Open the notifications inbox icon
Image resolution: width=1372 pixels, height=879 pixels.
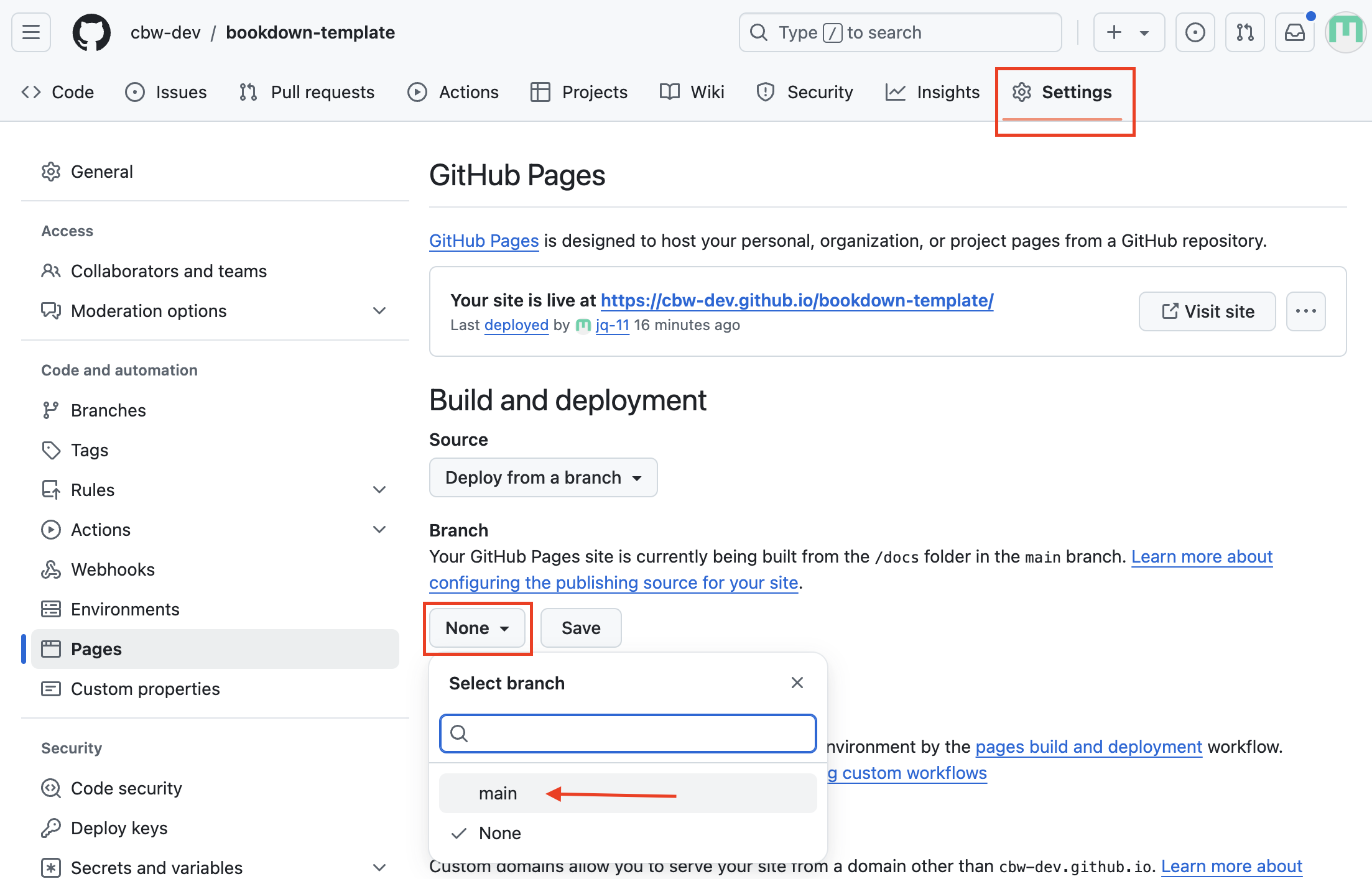[1294, 32]
